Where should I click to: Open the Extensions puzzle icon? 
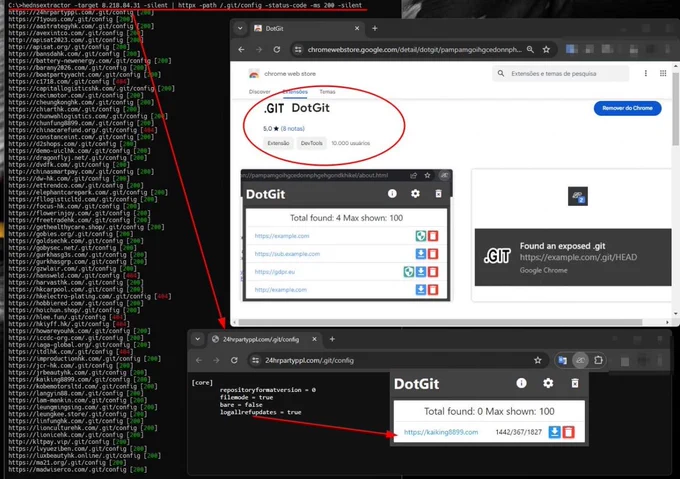coord(598,360)
